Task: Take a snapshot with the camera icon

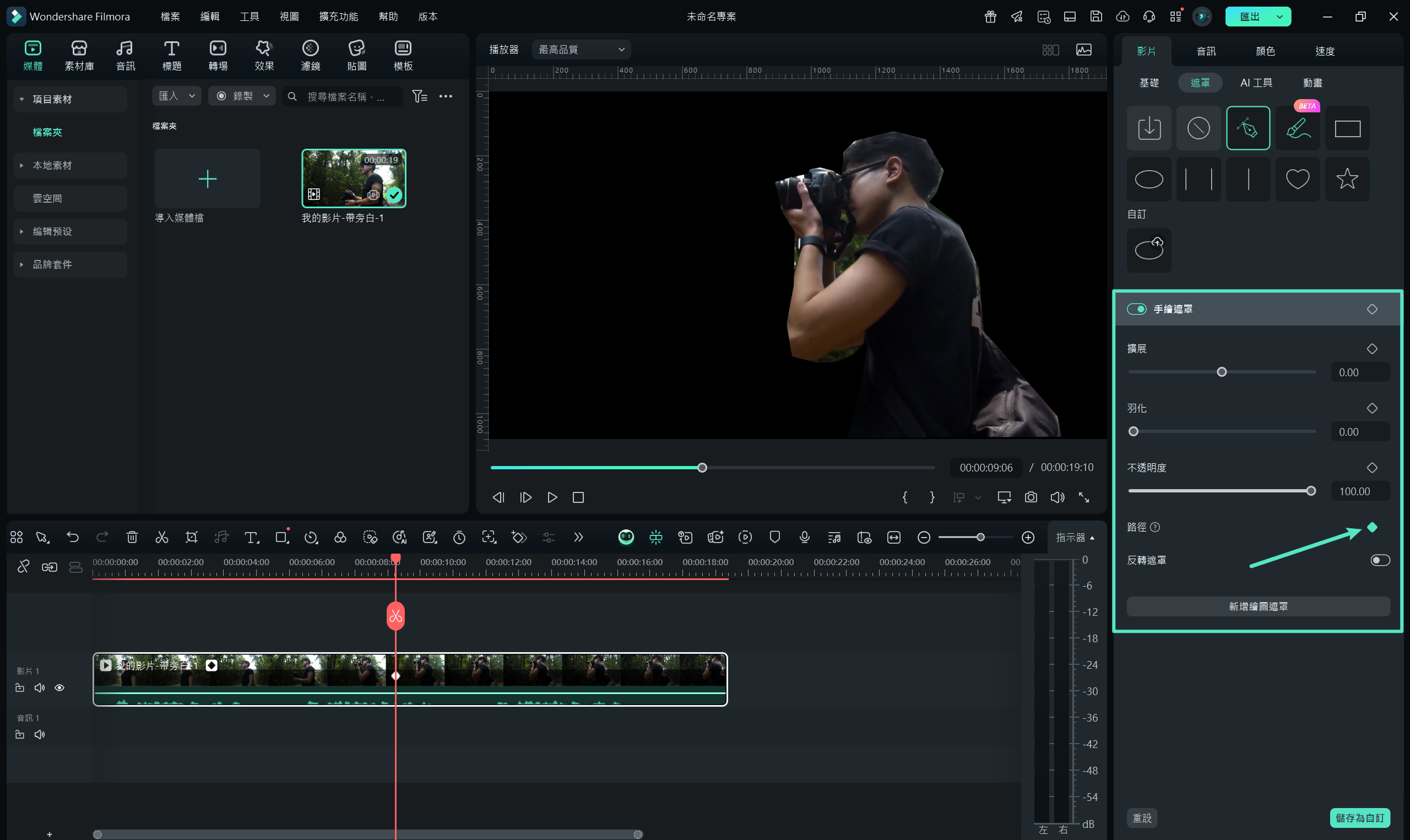Action: click(1031, 497)
